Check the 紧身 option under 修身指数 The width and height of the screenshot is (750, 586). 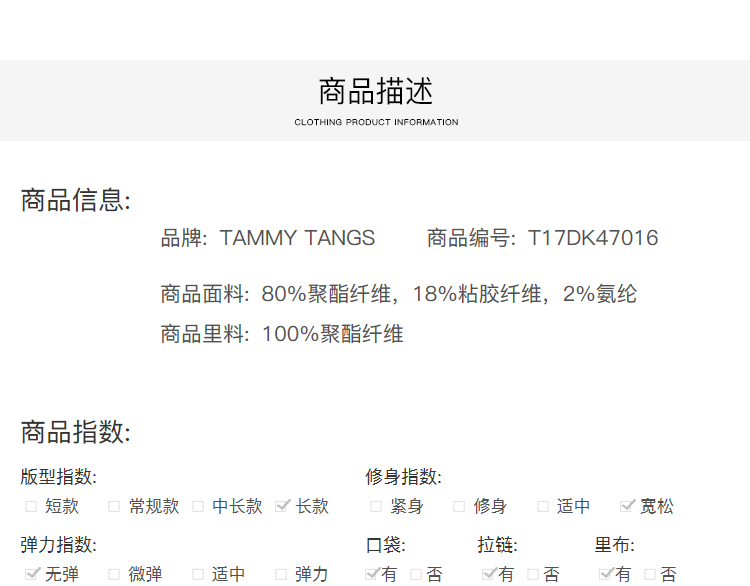click(x=376, y=507)
